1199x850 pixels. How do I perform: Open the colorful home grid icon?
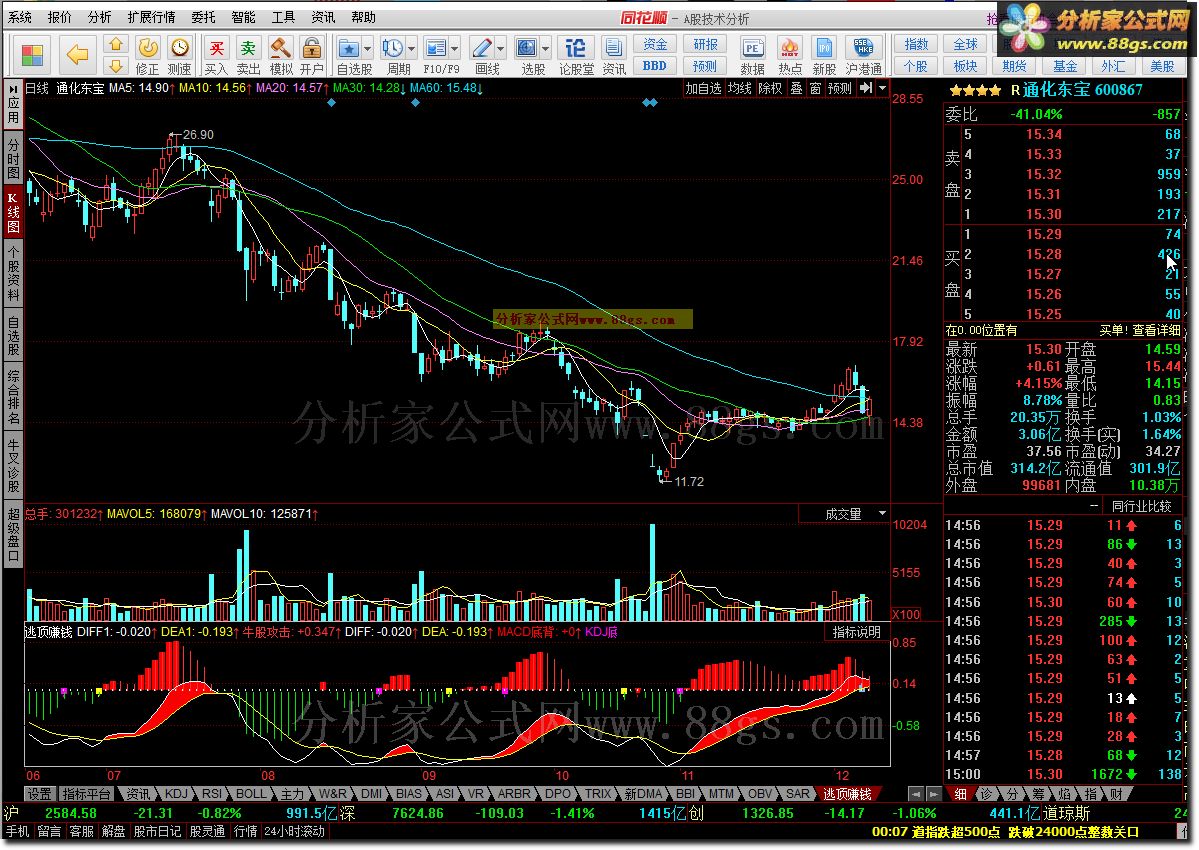point(32,55)
